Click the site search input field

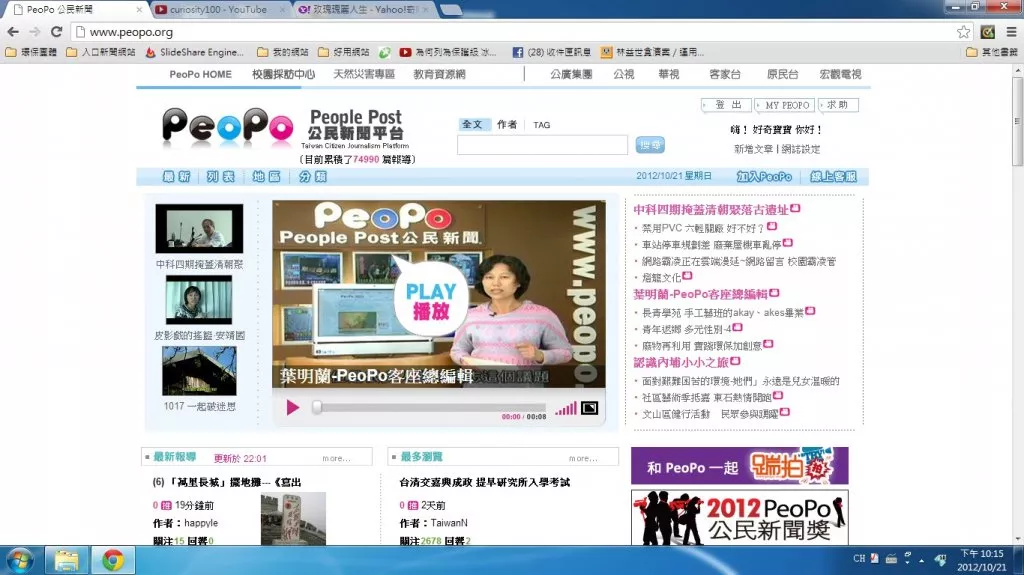pyautogui.click(x=542, y=145)
